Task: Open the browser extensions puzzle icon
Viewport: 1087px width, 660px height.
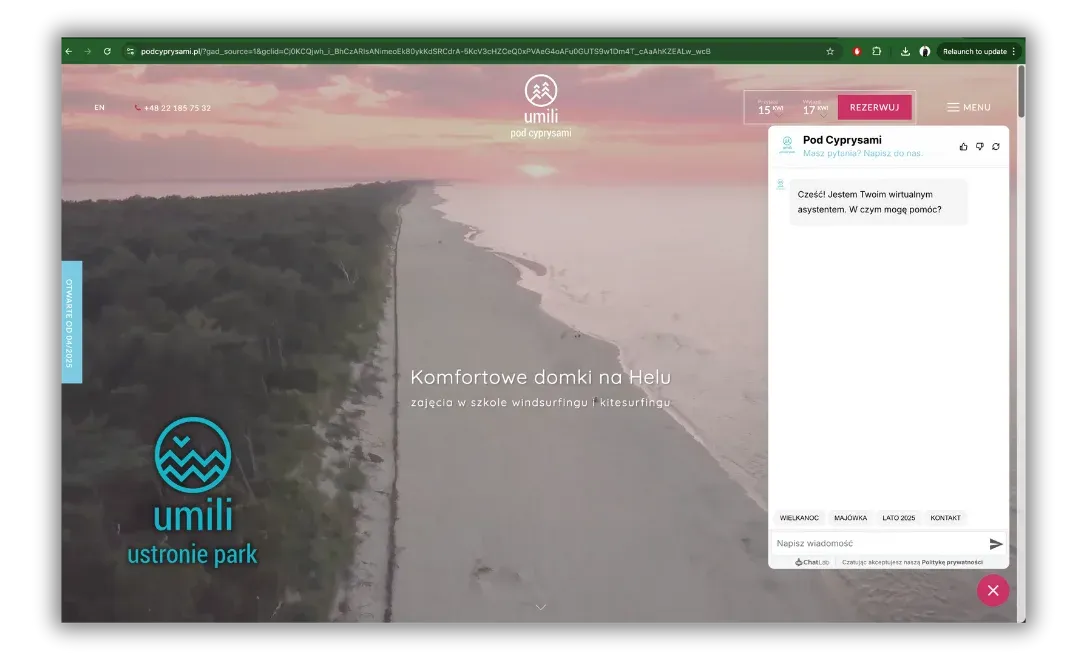Action: 877,51
